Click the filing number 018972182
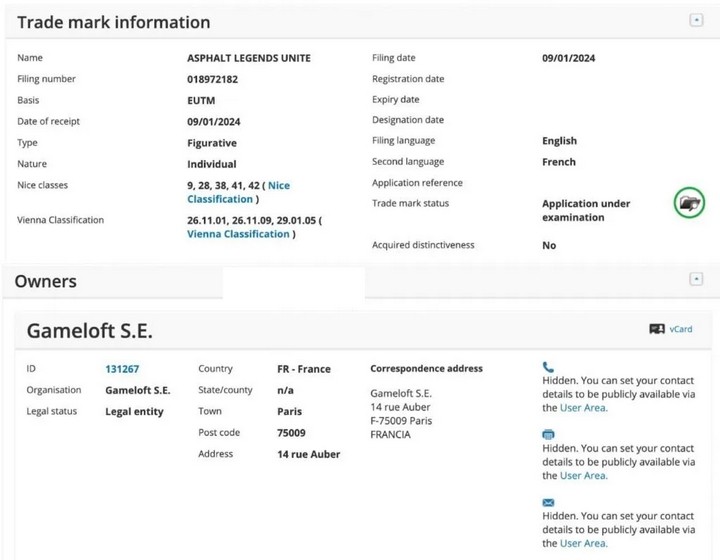 [215, 79]
